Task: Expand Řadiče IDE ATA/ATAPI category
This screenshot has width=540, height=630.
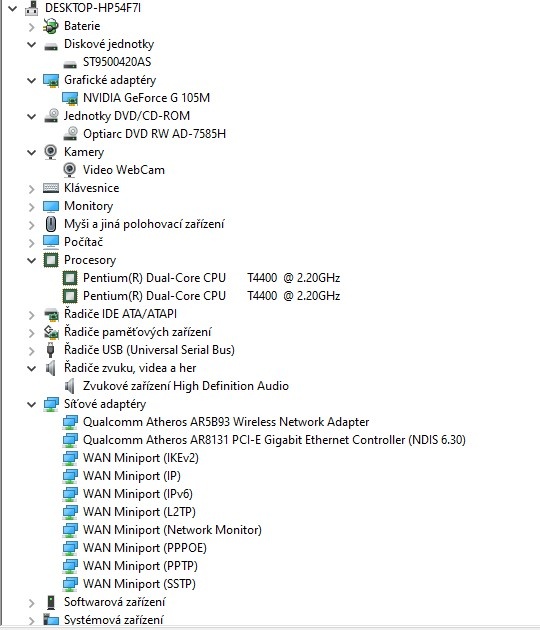Action: click(x=31, y=315)
